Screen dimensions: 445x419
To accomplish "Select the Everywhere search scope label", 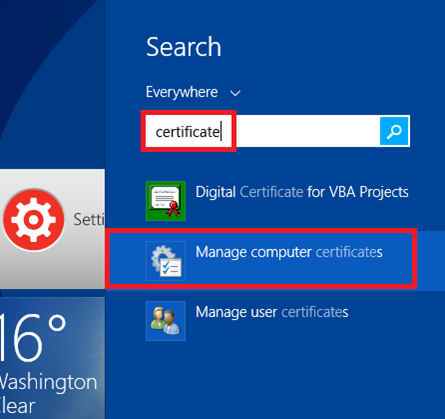I will point(182,92).
